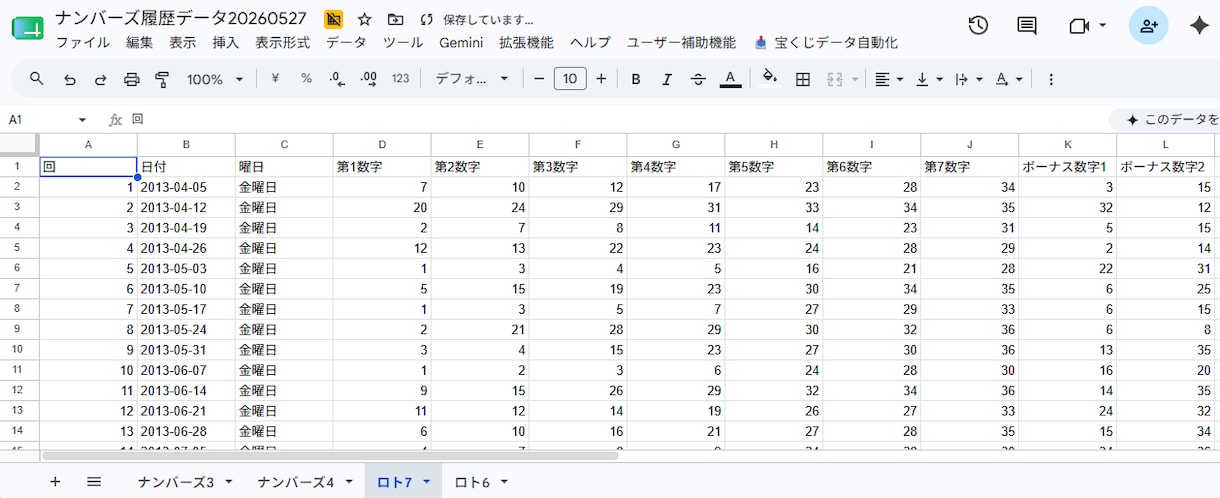Open the ヘルプ menu
Viewport: 1220px width, 498px height.
click(590, 42)
